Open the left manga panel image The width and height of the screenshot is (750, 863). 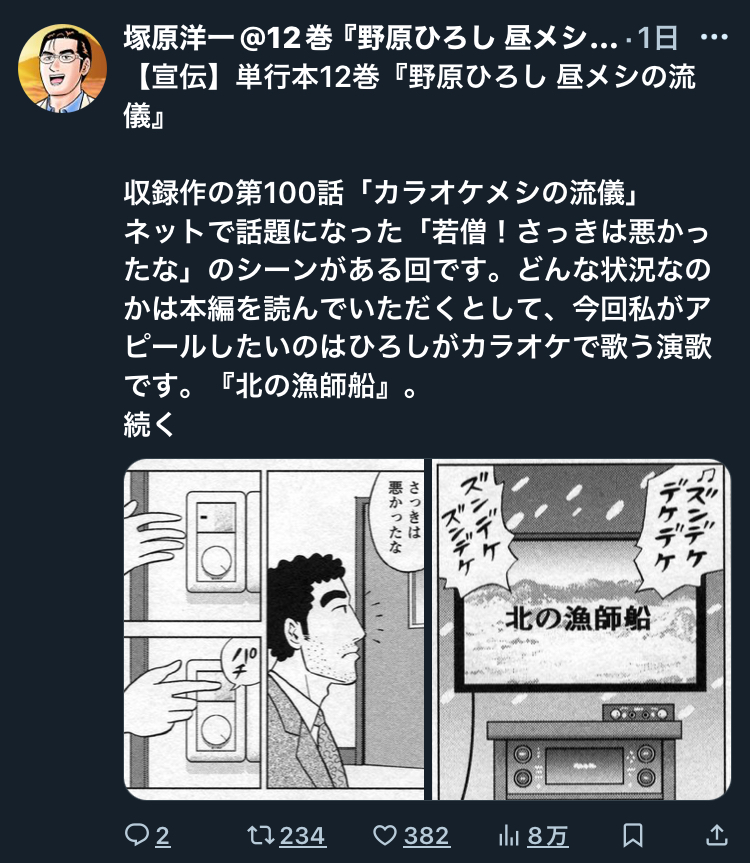(x=273, y=629)
